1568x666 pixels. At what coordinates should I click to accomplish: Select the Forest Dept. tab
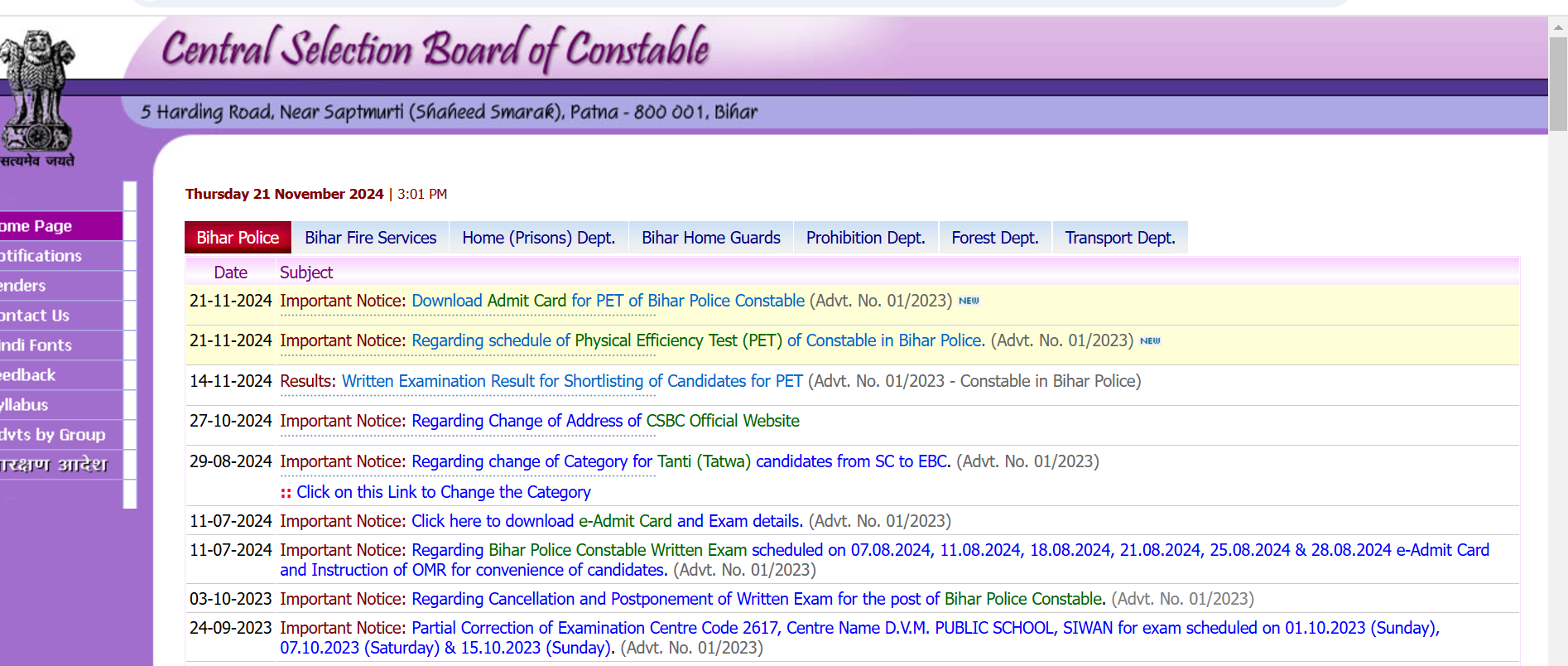(x=995, y=238)
